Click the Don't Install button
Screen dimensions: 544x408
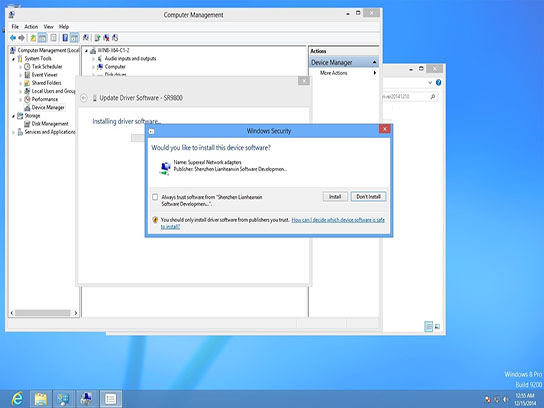tap(368, 197)
